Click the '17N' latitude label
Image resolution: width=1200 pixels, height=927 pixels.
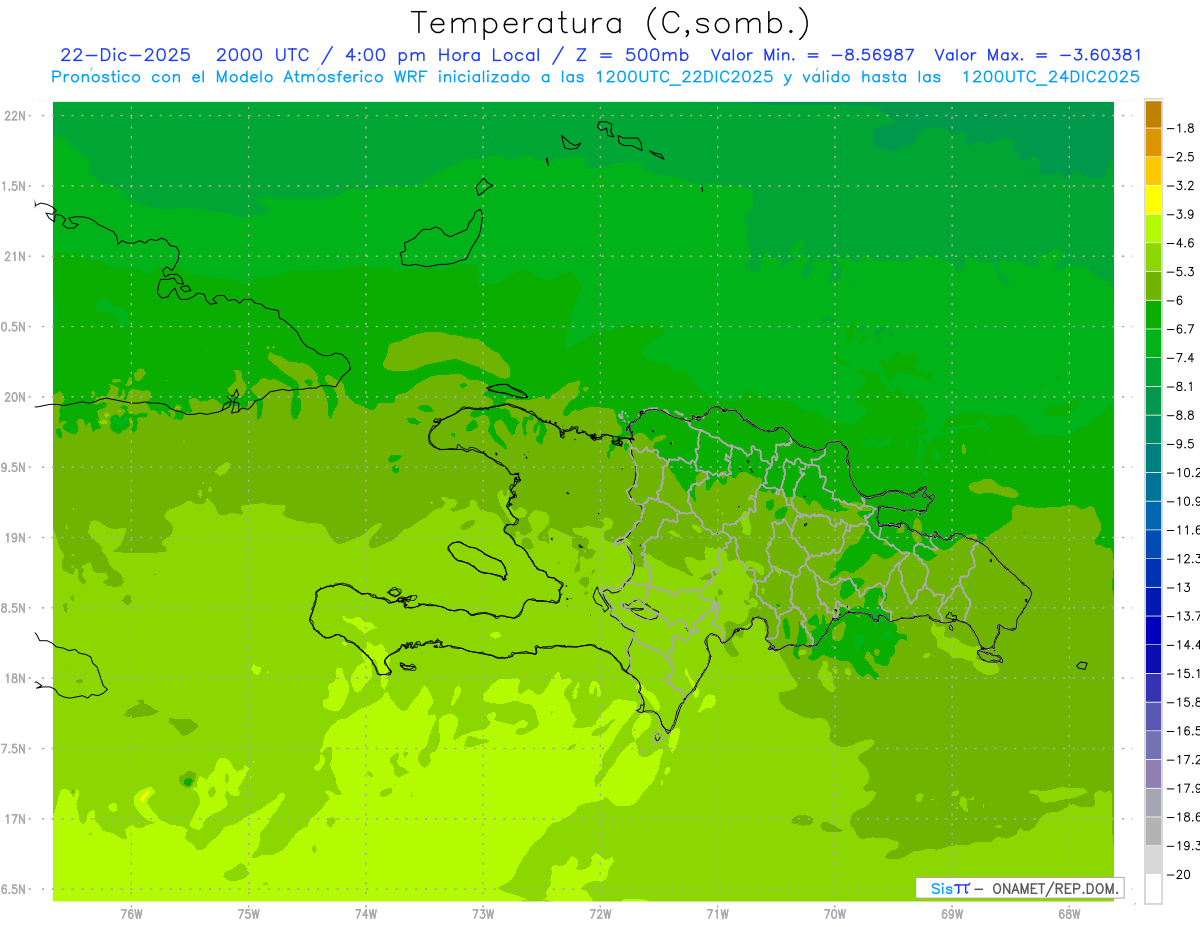coord(15,819)
